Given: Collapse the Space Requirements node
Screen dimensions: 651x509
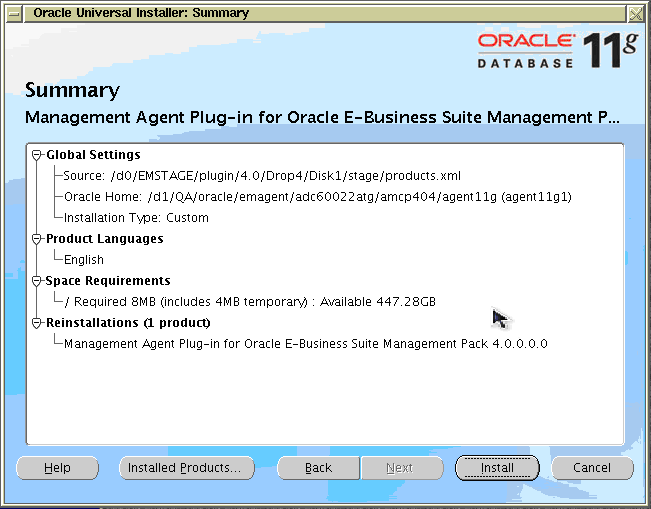Looking at the screenshot, I should click(x=37, y=281).
